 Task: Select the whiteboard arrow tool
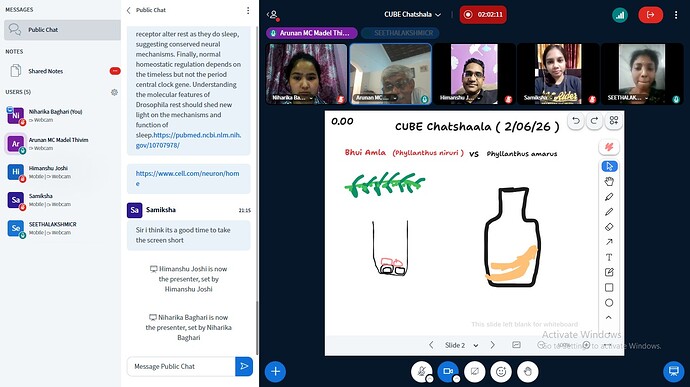pyautogui.click(x=609, y=242)
